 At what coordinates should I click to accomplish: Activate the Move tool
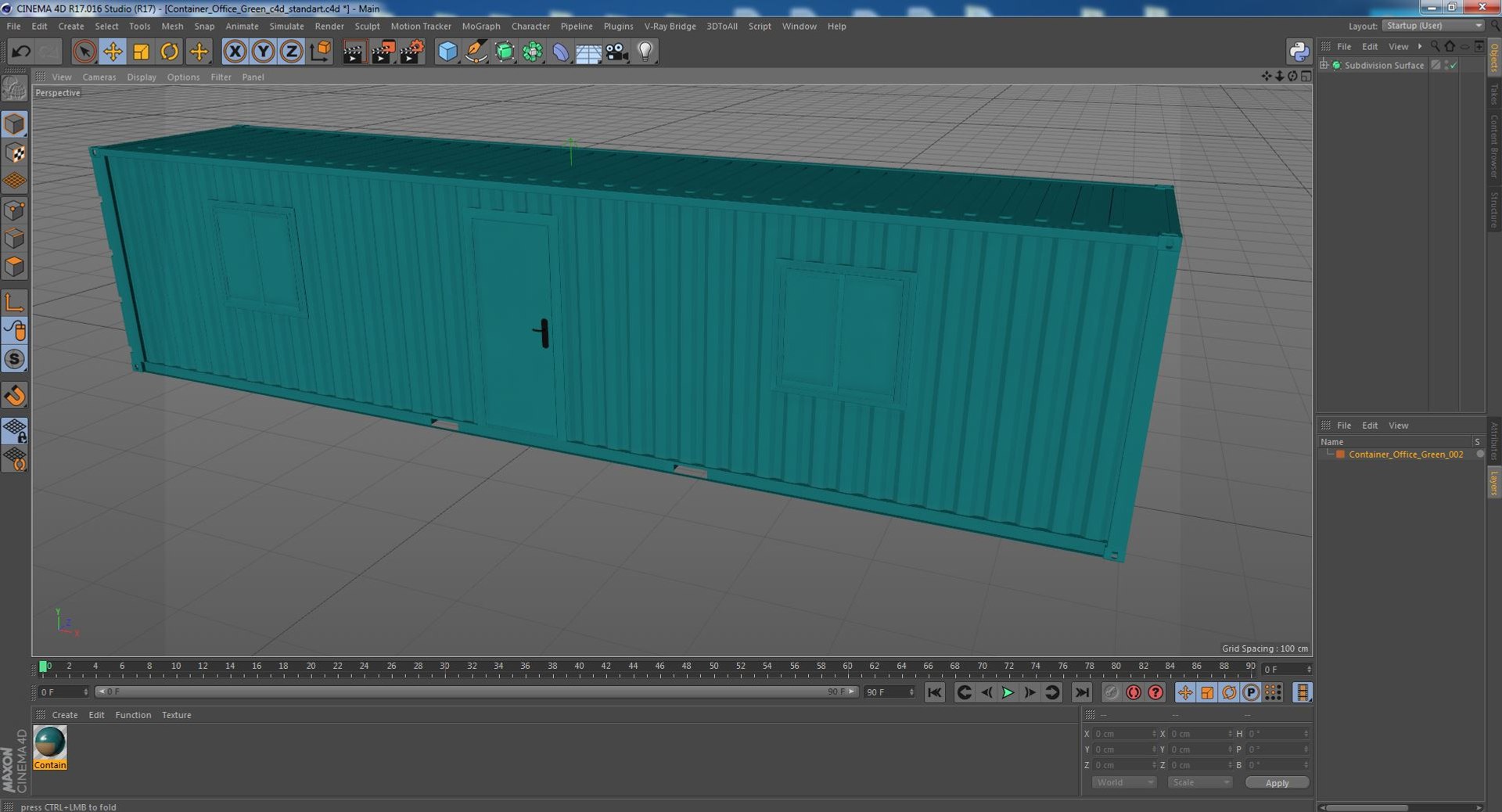[113, 52]
